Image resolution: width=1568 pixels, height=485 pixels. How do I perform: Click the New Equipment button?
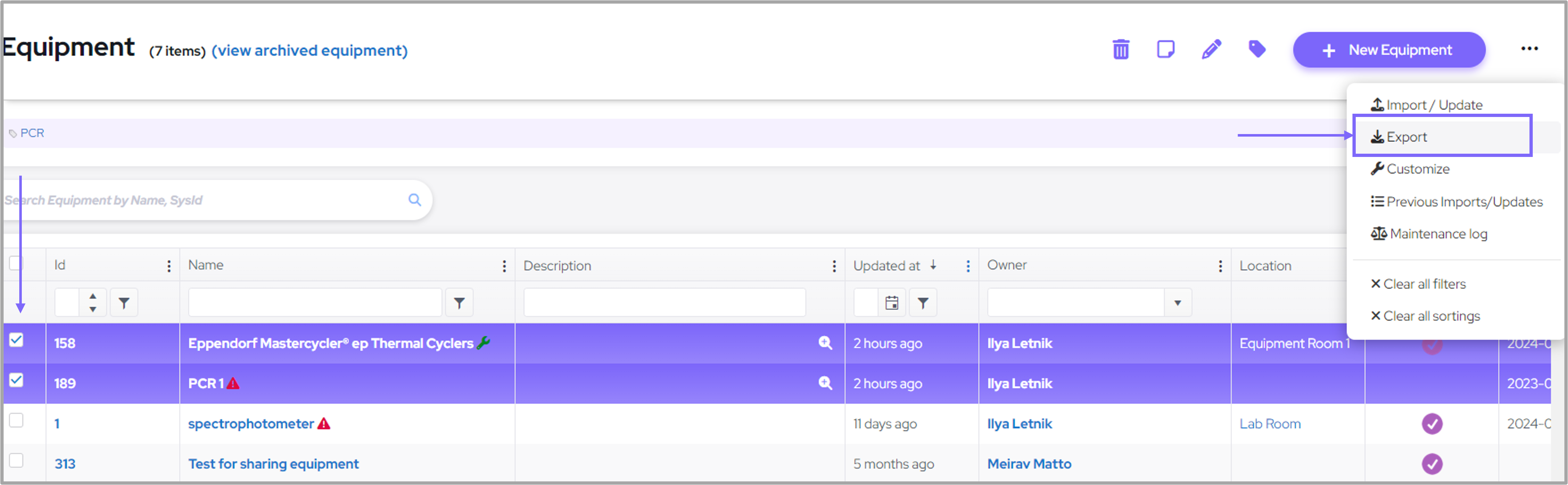point(1389,50)
